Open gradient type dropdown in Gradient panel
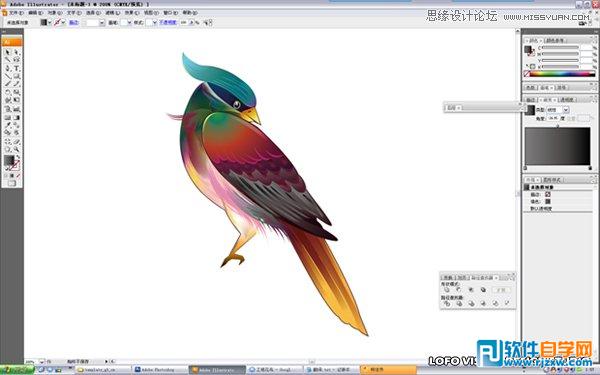Image resolution: width=600 pixels, height=375 pixels. point(566,110)
